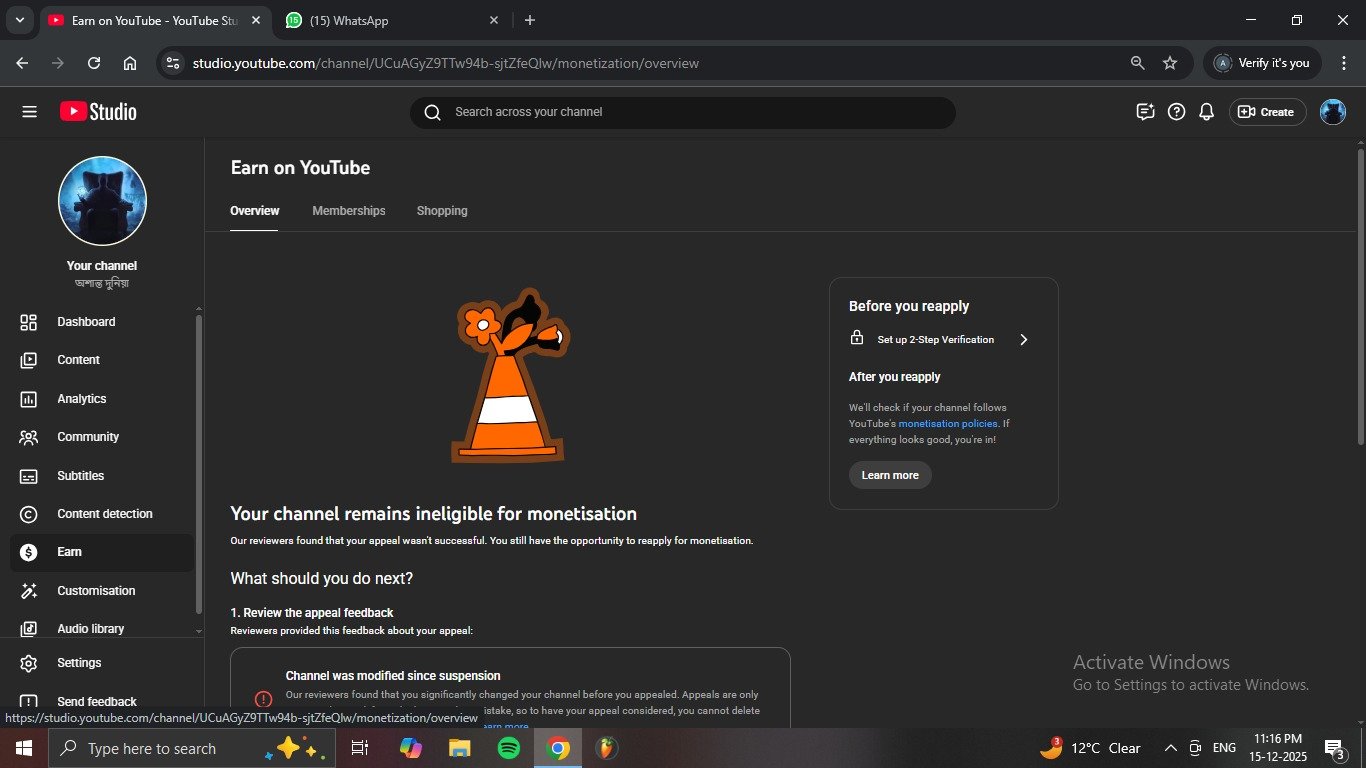Open the help question mark icon

coord(1176,112)
